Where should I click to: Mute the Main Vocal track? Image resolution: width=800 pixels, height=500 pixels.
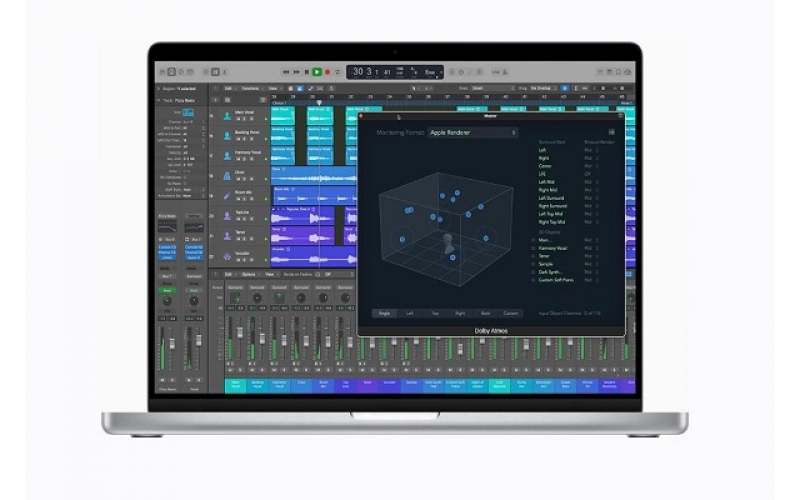[x=238, y=118]
